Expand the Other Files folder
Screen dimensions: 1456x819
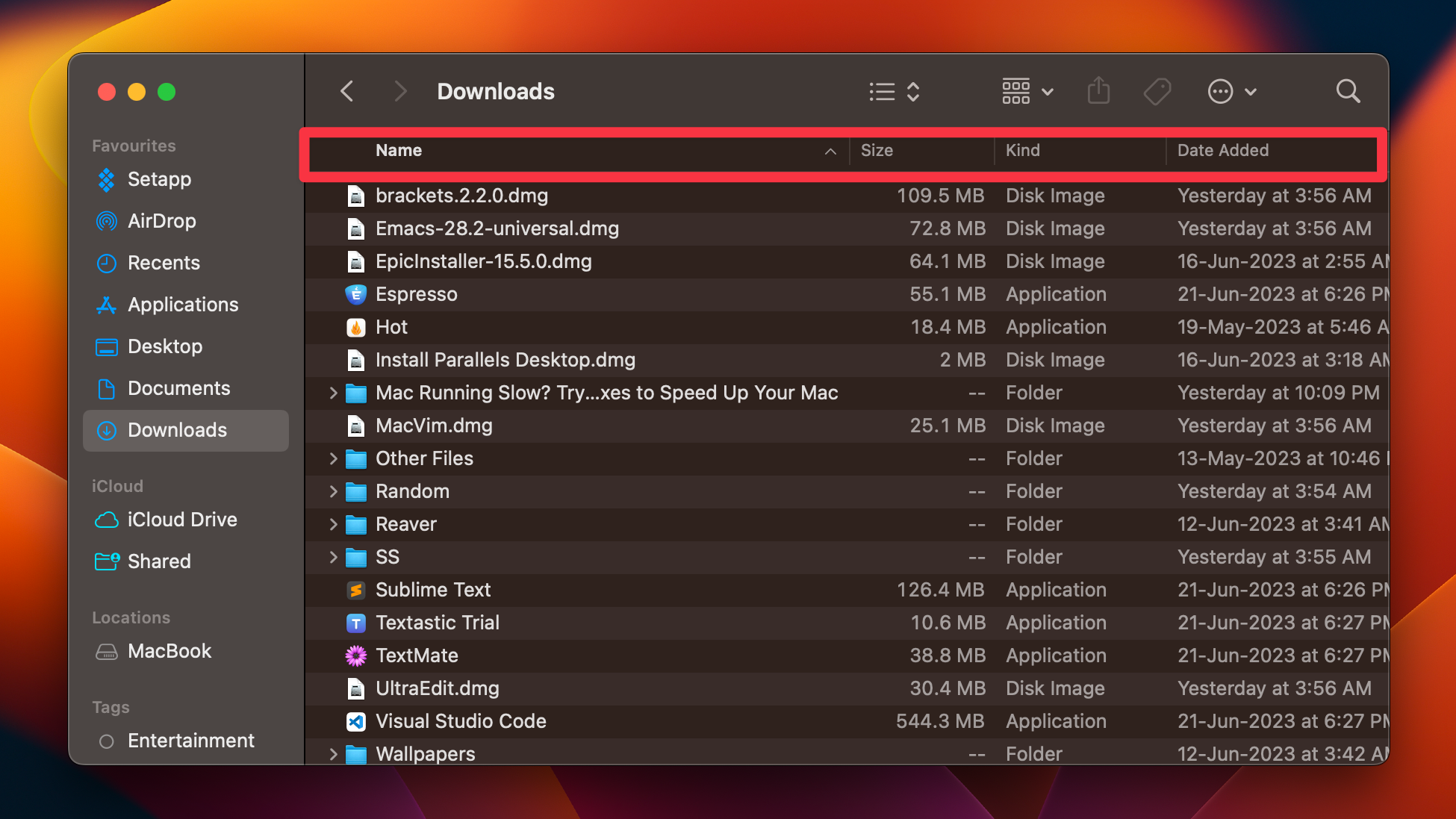pyautogui.click(x=333, y=458)
